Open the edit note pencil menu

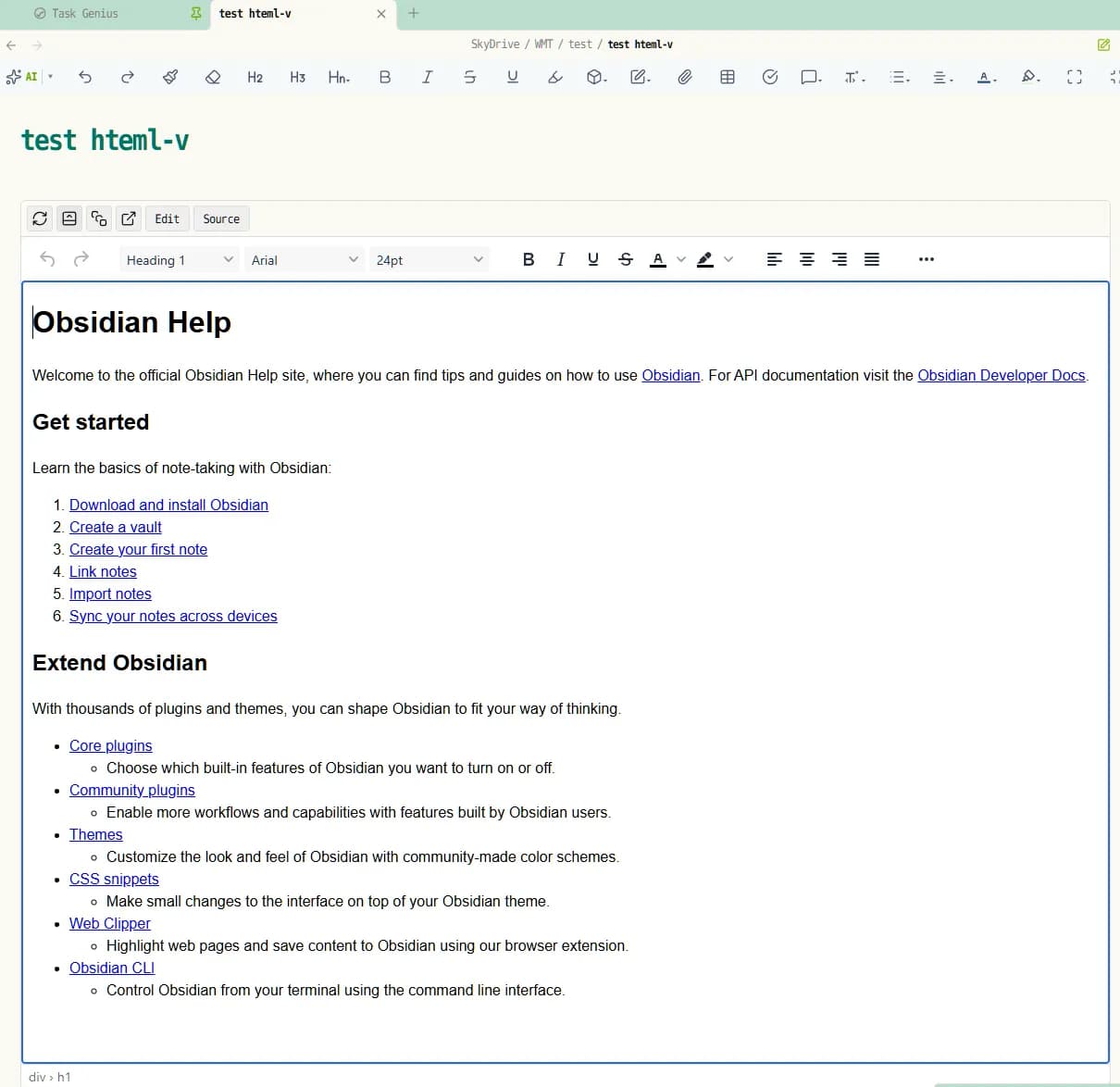[x=641, y=77]
